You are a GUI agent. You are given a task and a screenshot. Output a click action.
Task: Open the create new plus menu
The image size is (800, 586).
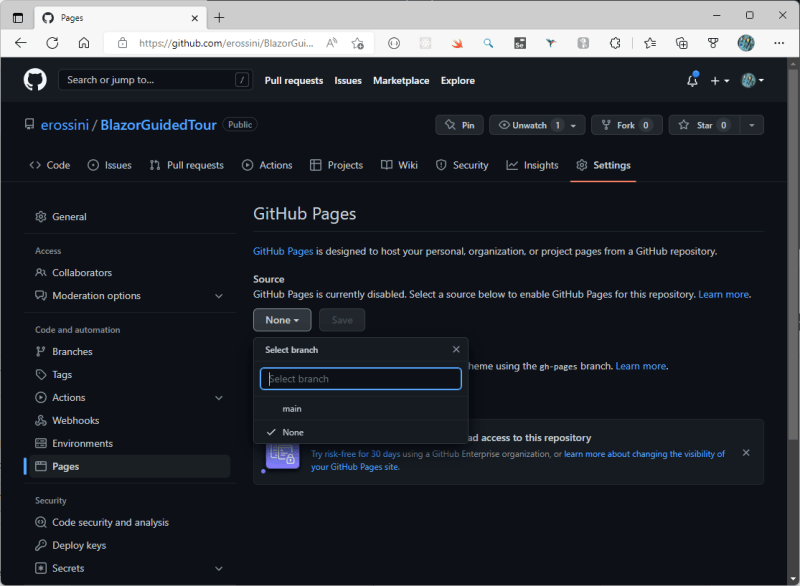pos(720,81)
